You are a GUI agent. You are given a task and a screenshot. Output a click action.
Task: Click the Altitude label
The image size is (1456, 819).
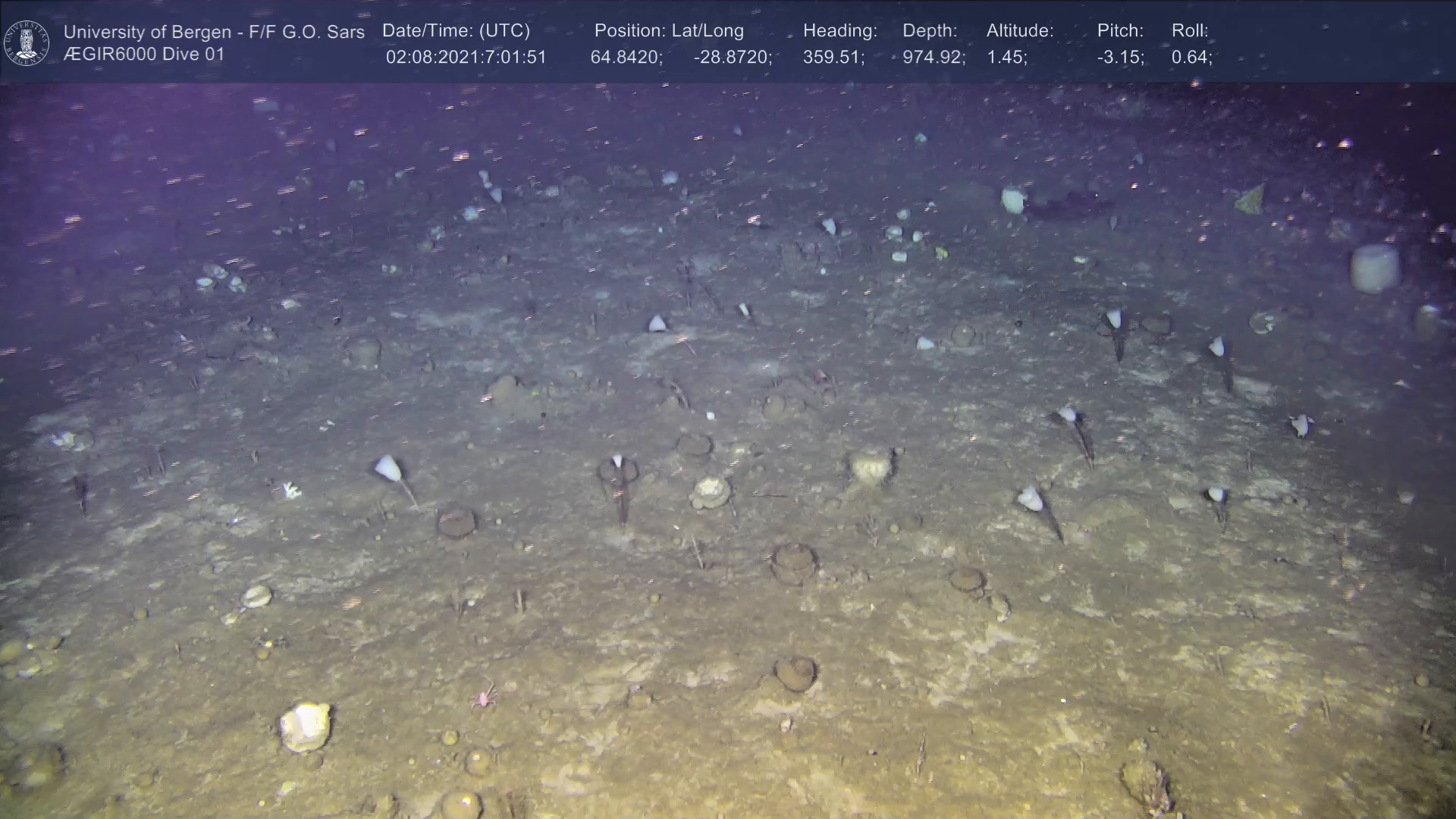[1020, 30]
